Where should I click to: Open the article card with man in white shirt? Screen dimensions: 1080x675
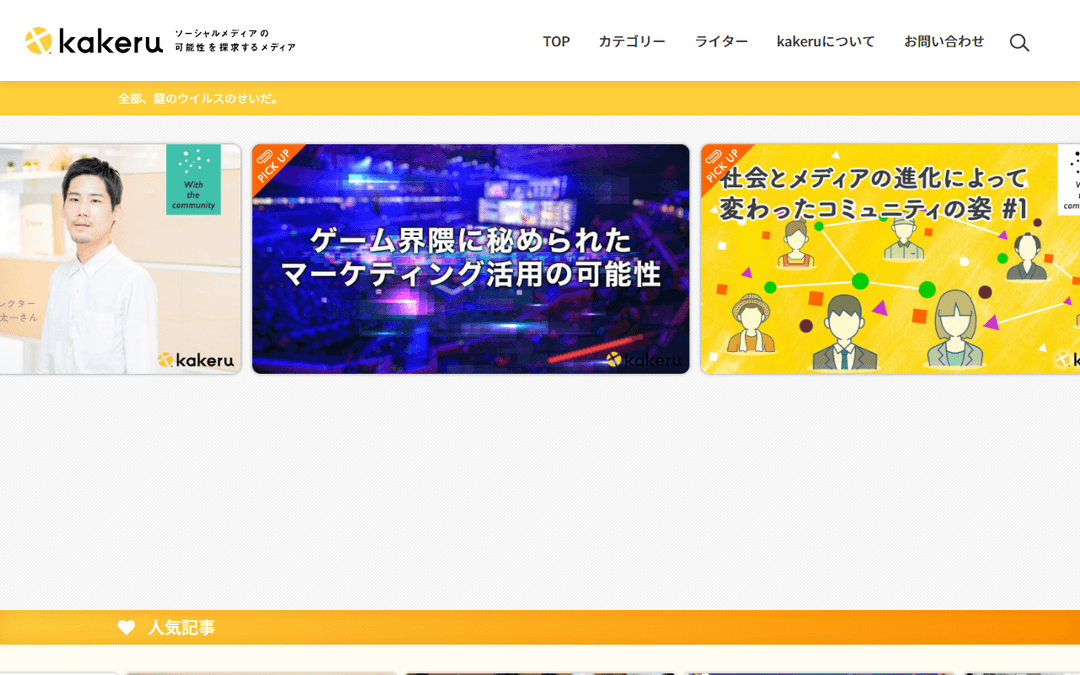coord(120,259)
